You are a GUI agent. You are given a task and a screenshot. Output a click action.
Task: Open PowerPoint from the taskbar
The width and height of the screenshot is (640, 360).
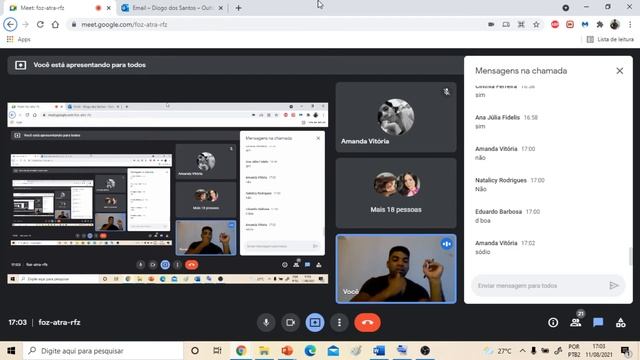[x=287, y=351]
